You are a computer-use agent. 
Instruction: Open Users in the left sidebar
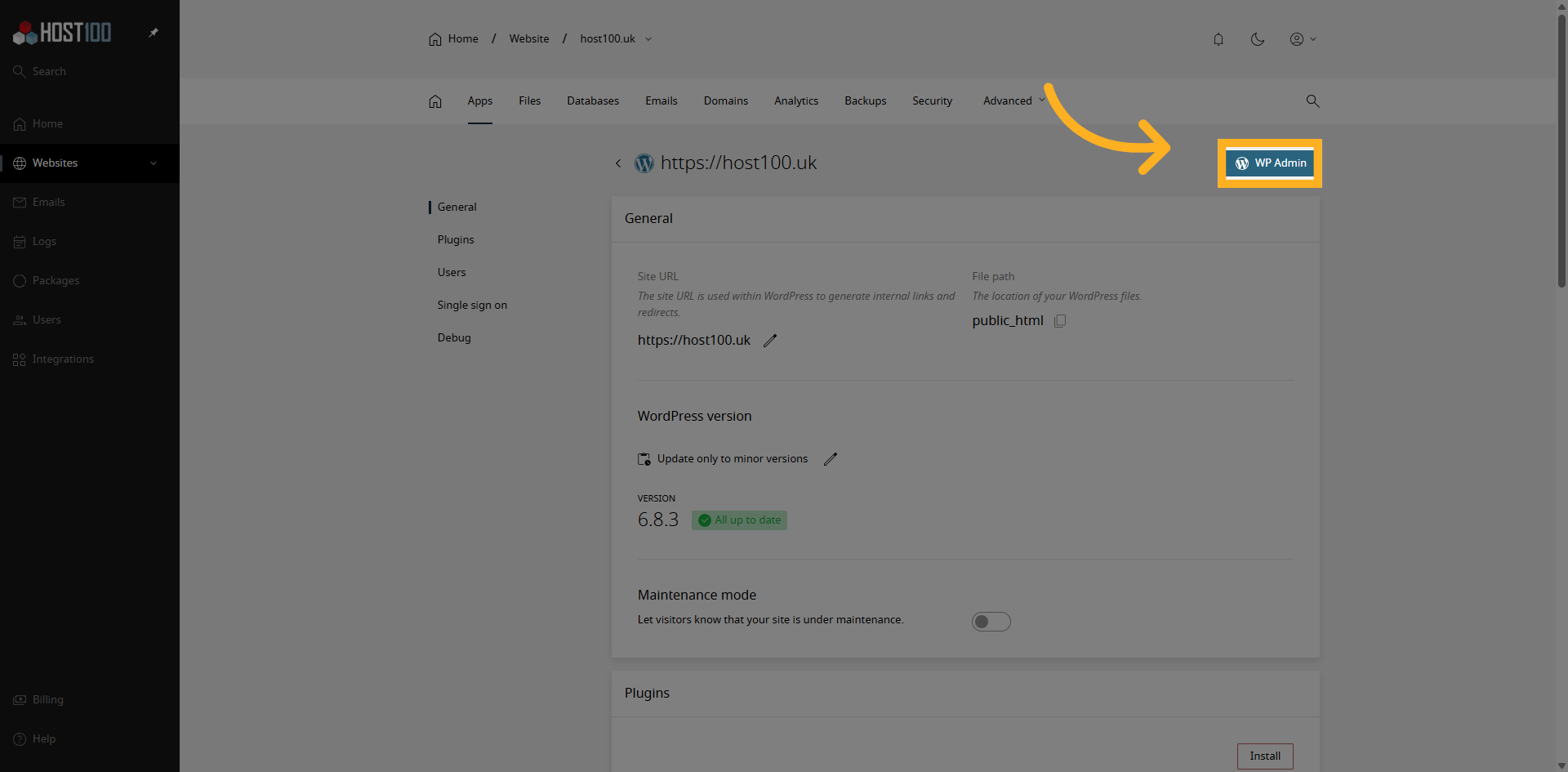(x=90, y=319)
